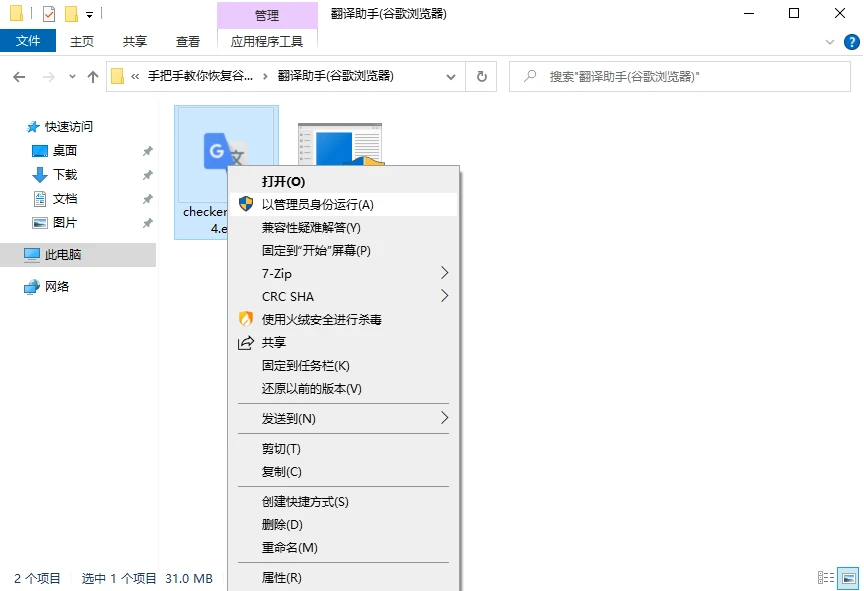The height and width of the screenshot is (591, 864).
Task: Select 网络 in the navigation pane
Action: [x=57, y=286]
